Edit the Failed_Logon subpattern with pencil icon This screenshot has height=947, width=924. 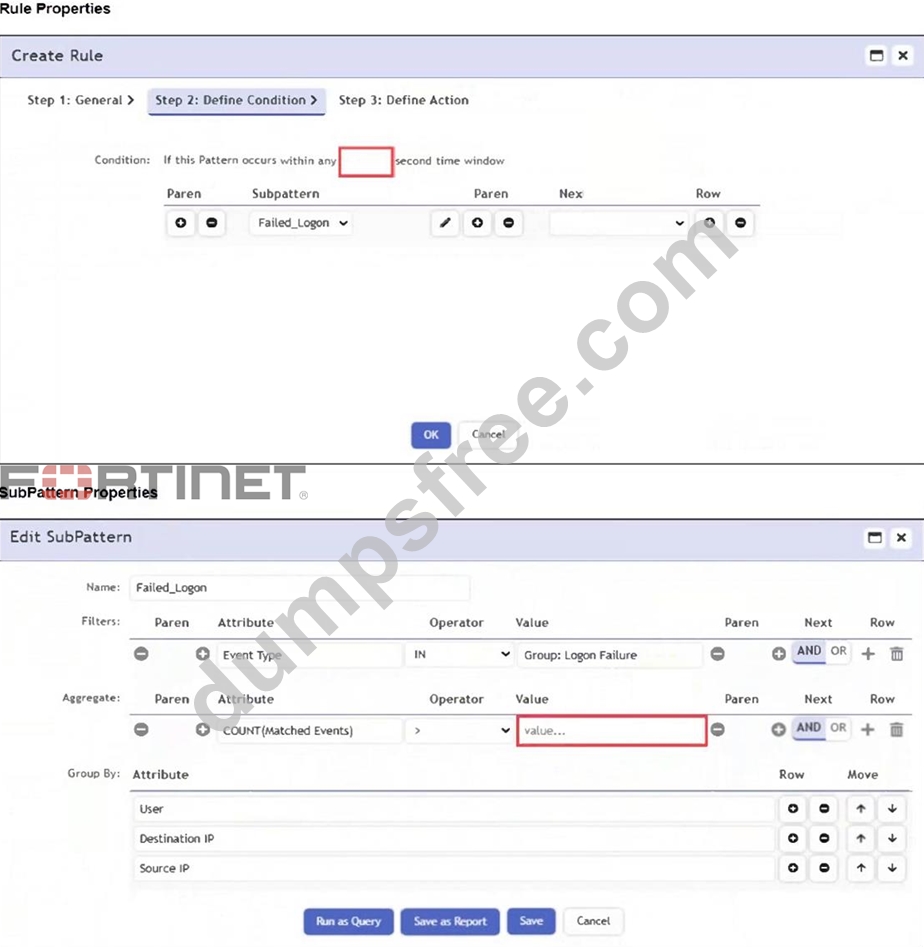click(445, 223)
